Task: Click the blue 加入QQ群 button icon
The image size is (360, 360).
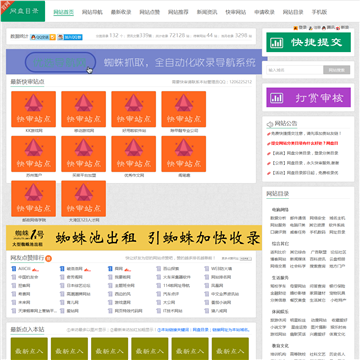Action: [70, 37]
